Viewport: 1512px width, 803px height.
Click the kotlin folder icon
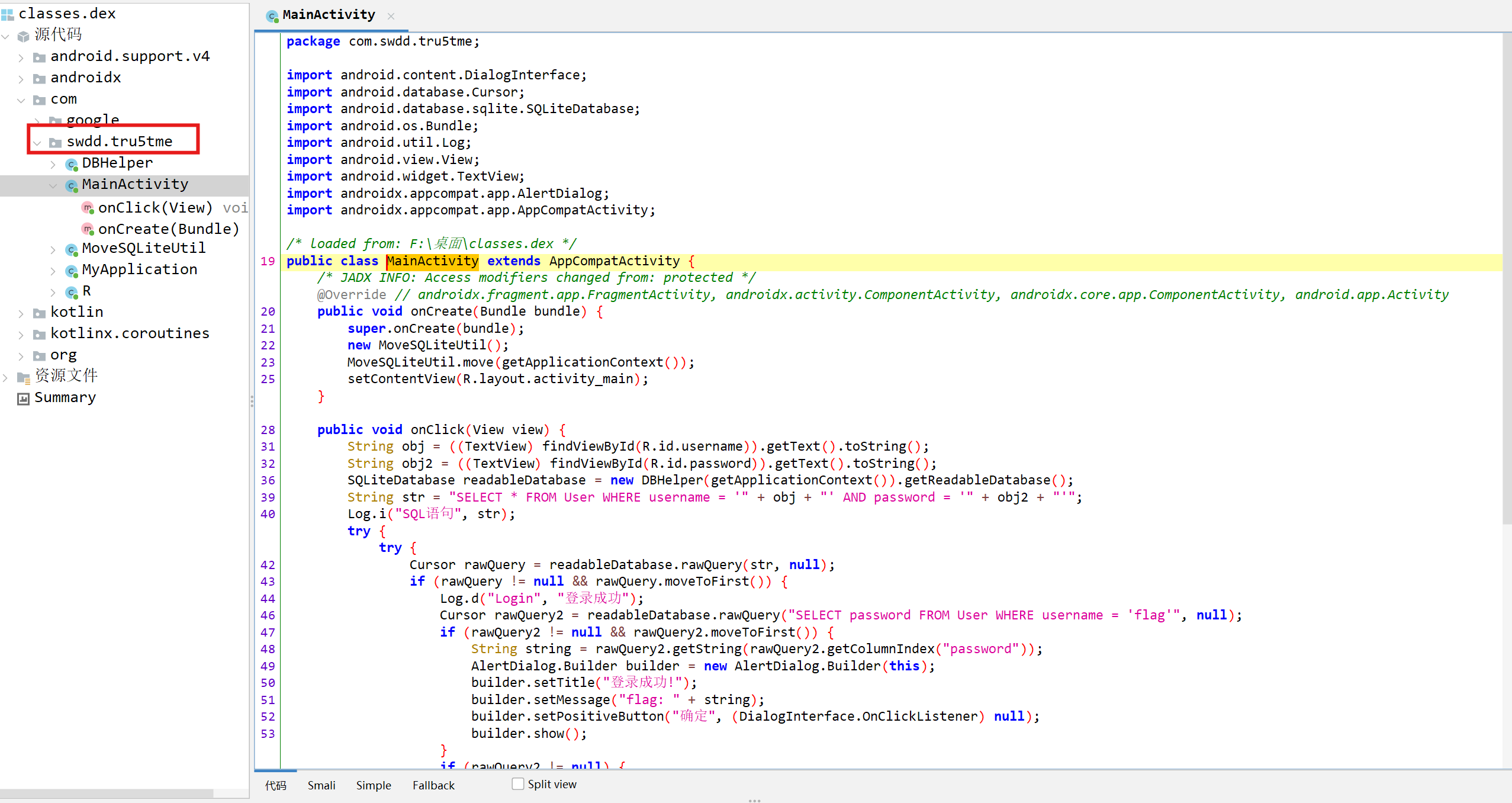pyautogui.click(x=39, y=313)
